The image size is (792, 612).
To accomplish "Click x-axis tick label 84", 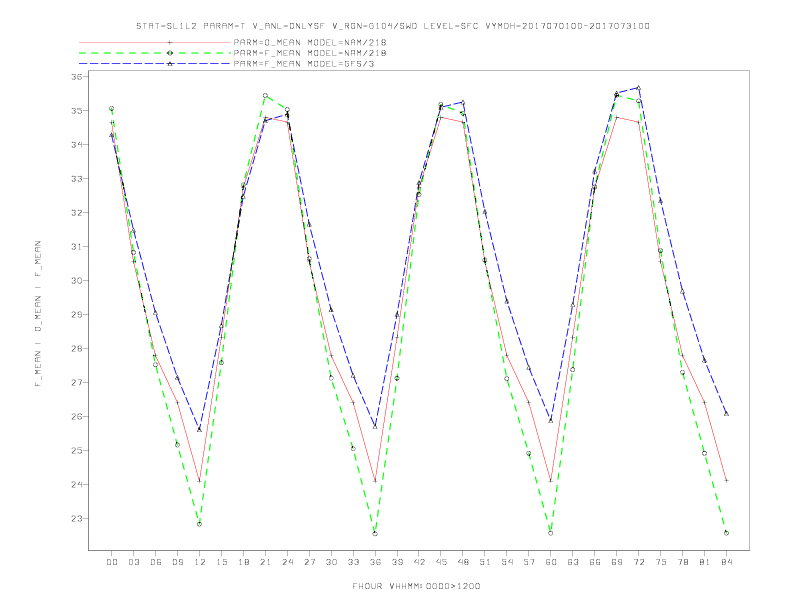I will coord(727,562).
